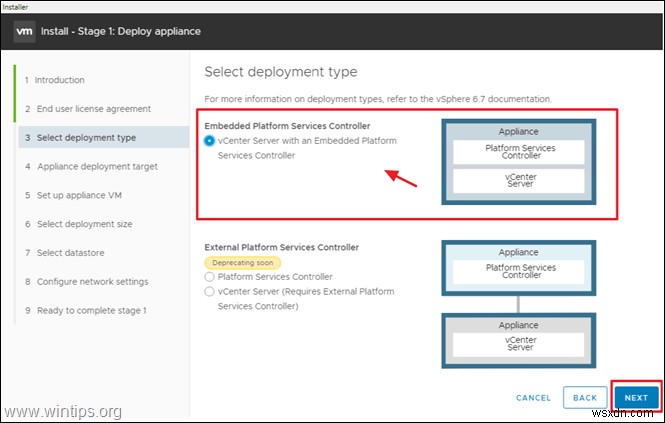Click the External Platform Services Controller heading
This screenshot has width=665, height=423.
pyautogui.click(x=282, y=247)
